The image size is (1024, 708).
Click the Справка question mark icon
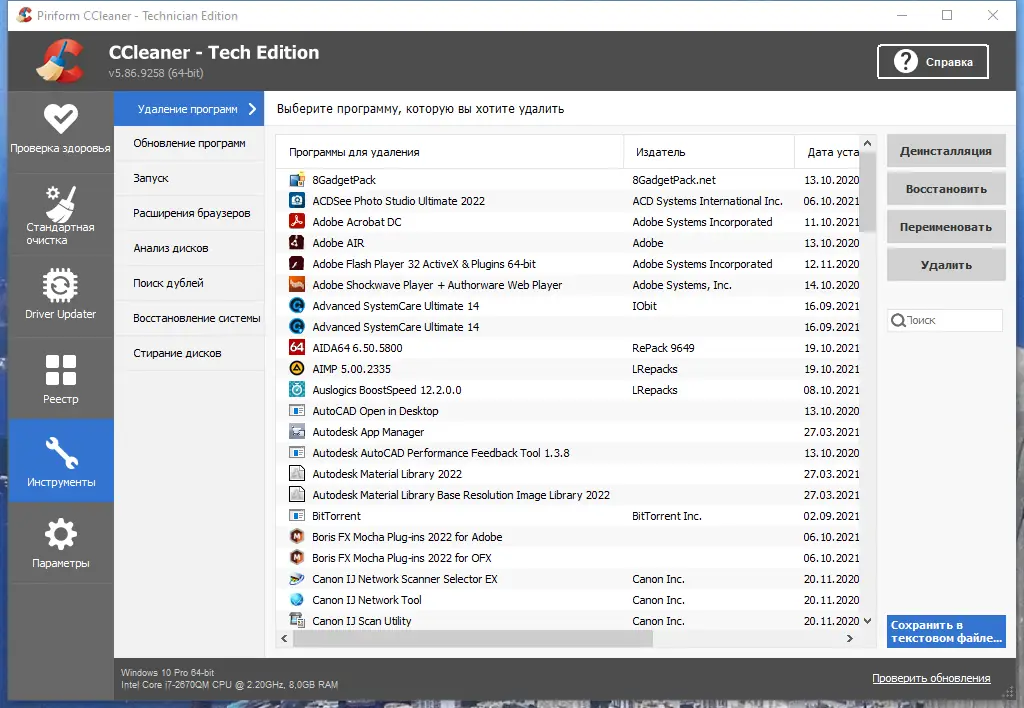[906, 62]
